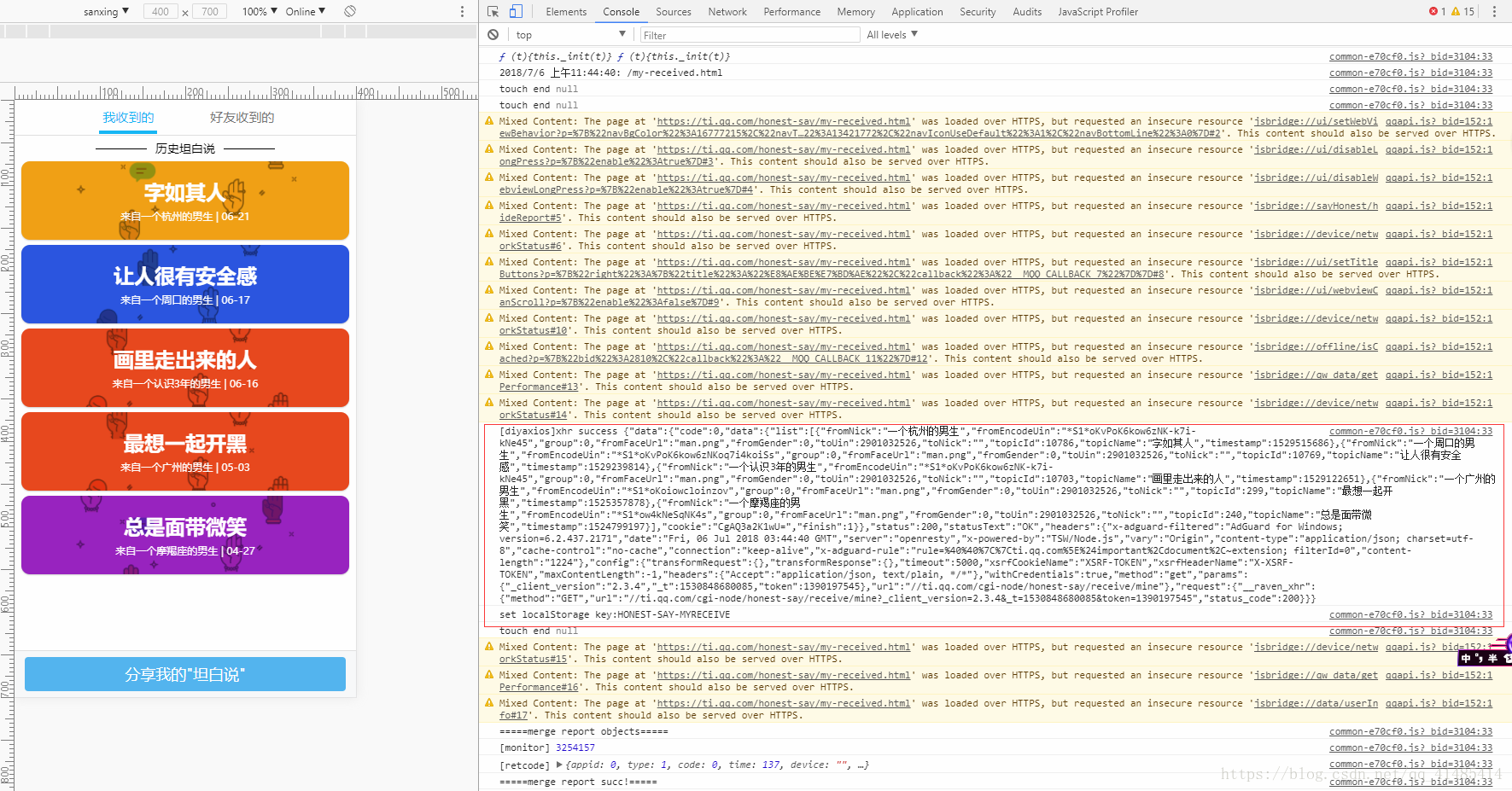Click the device height field showing 700
This screenshot has width=1512, height=791.
[x=210, y=11]
